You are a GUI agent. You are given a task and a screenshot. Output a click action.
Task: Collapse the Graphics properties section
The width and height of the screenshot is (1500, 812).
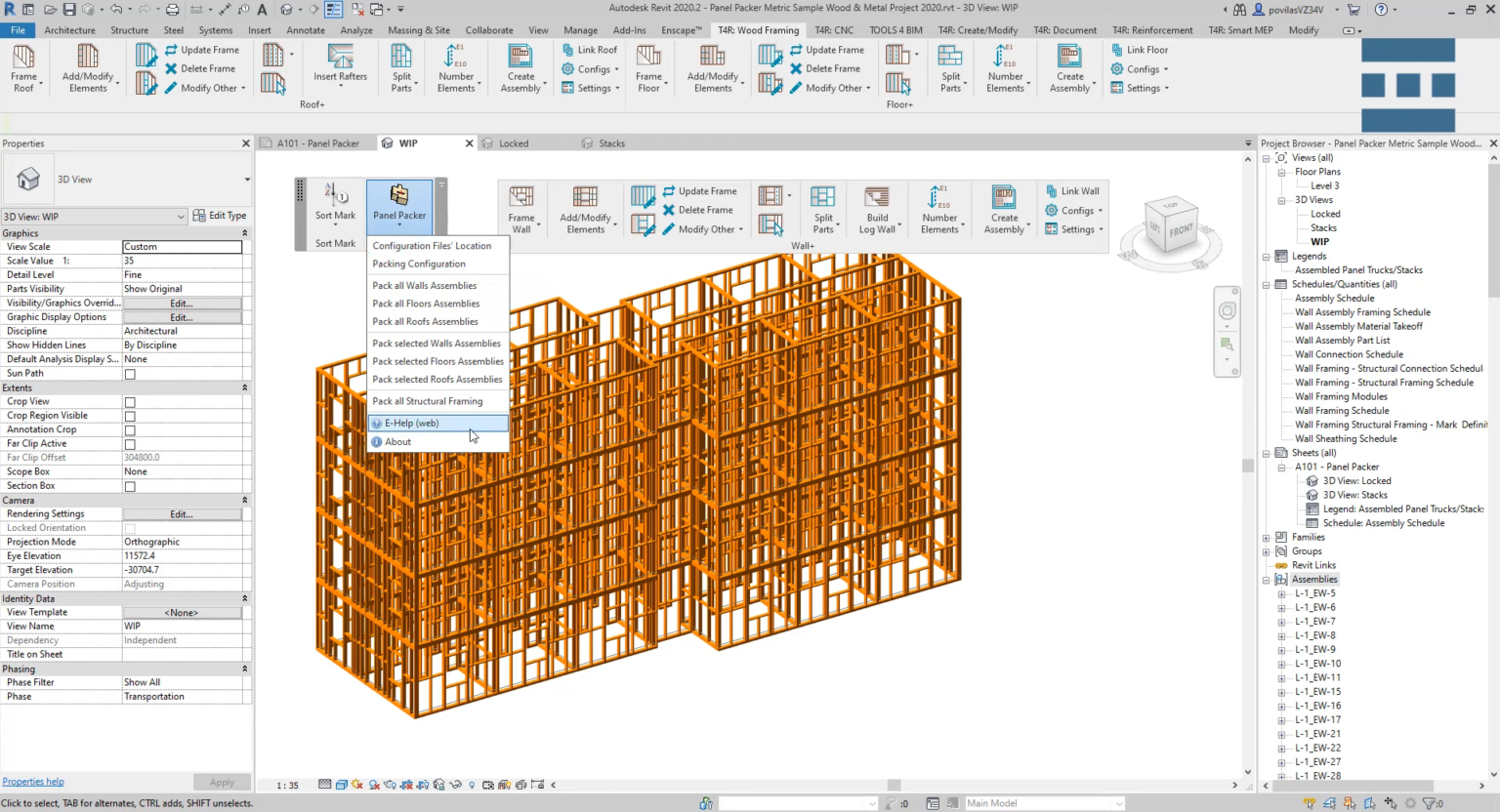pyautogui.click(x=244, y=234)
